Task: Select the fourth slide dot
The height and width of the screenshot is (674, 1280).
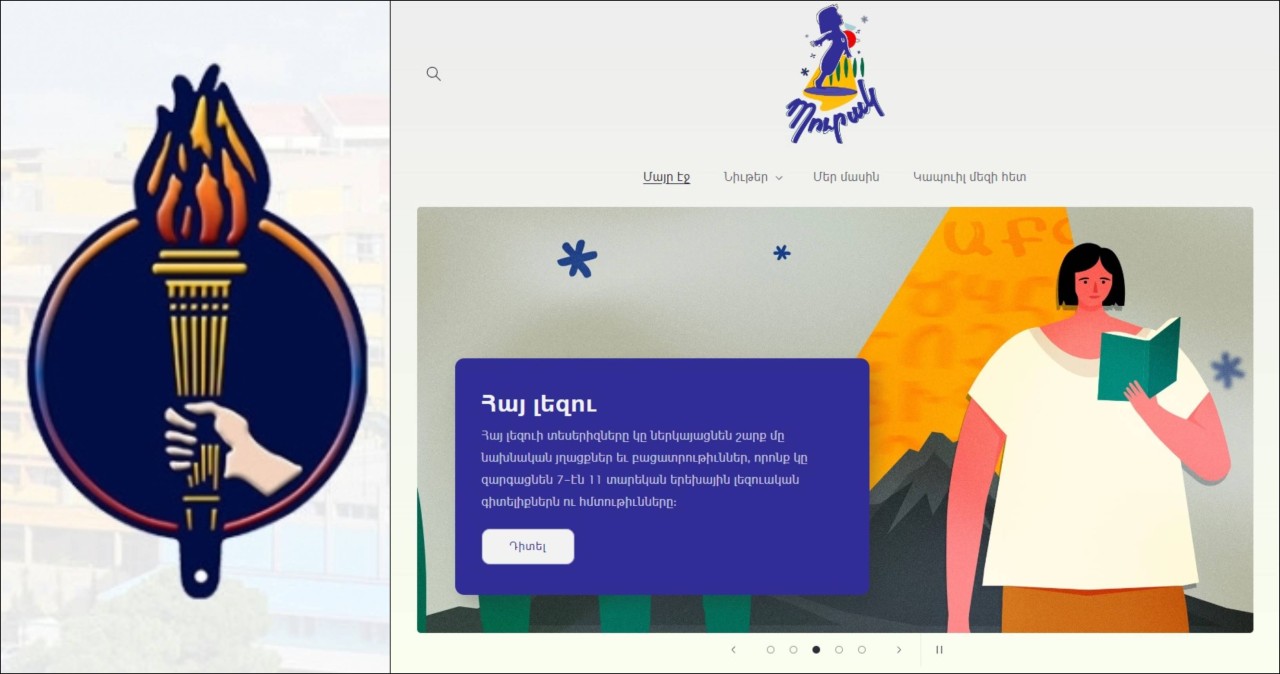Action: [x=838, y=650]
